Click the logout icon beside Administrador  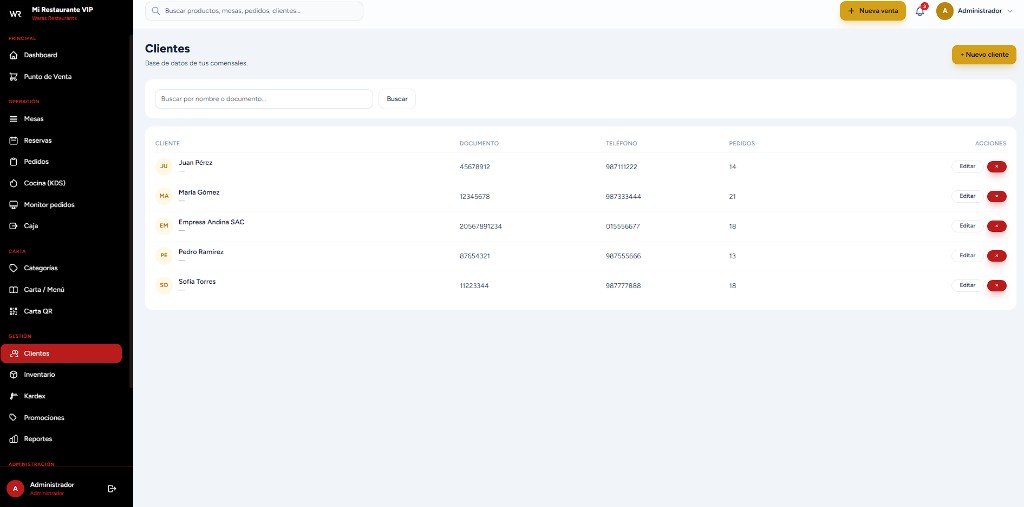tap(112, 488)
